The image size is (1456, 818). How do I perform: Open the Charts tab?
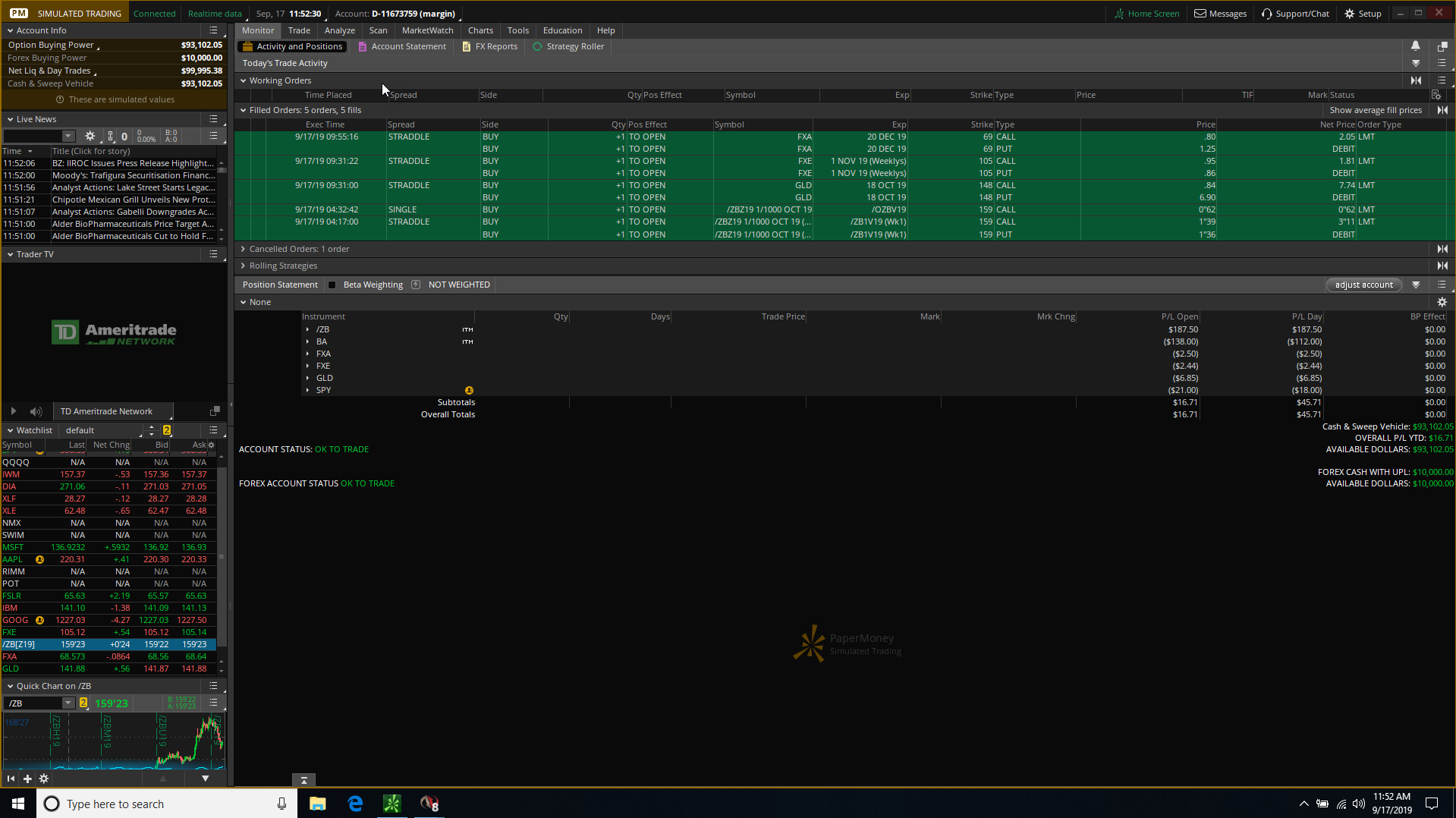(x=480, y=30)
